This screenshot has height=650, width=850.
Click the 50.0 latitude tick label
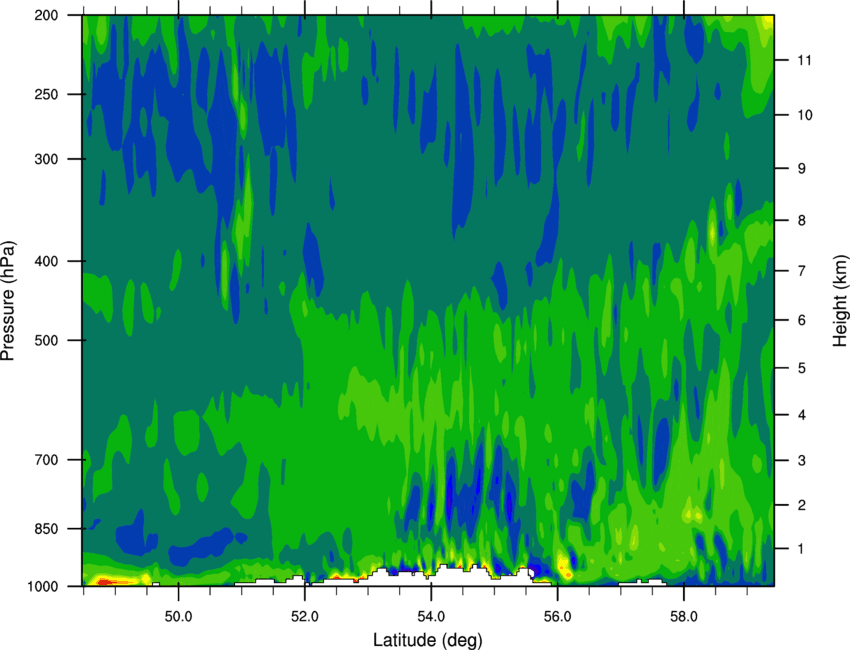point(178,617)
